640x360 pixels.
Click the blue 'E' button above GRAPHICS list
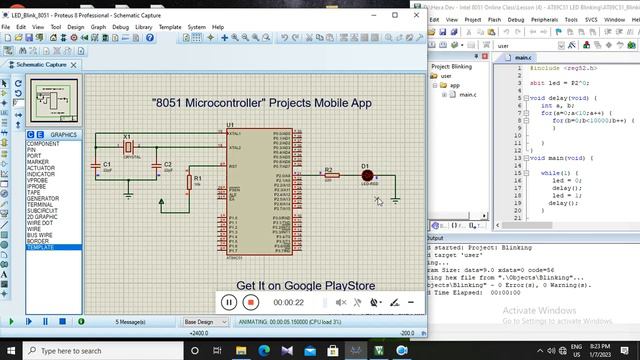pos(40,134)
